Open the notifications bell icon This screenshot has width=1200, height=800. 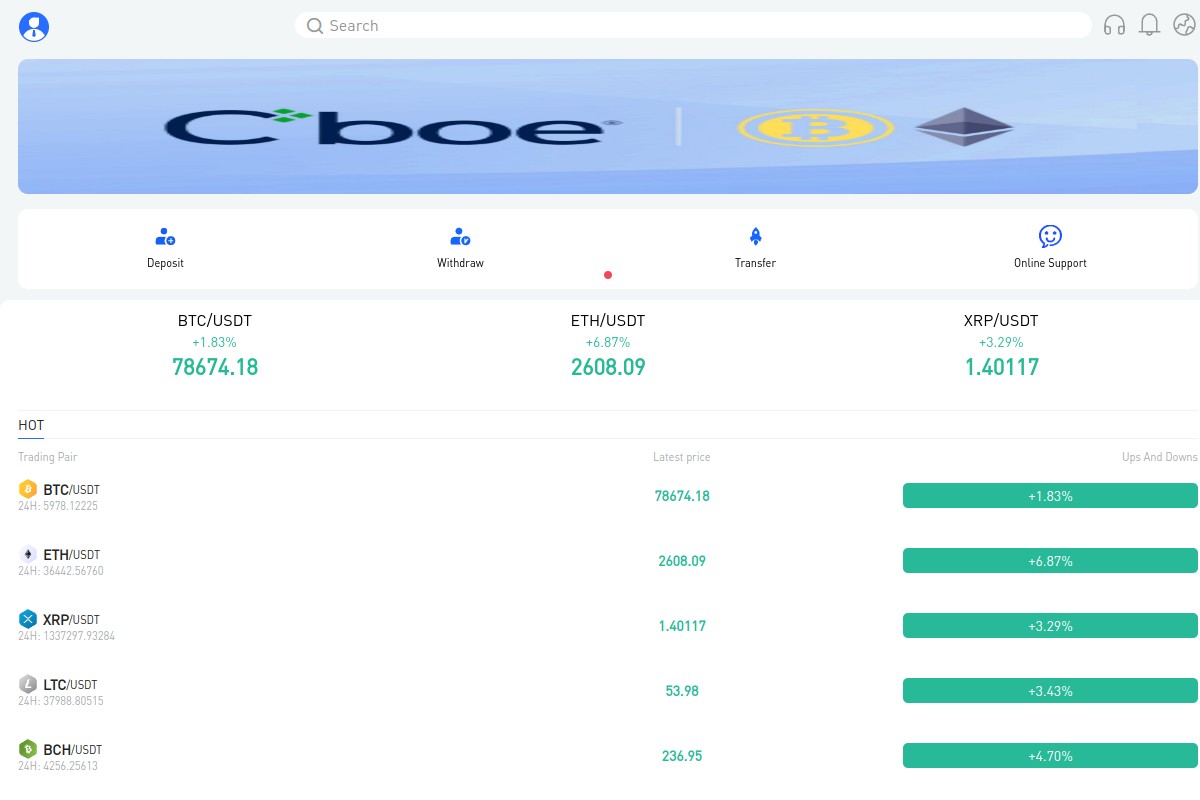coord(1150,25)
